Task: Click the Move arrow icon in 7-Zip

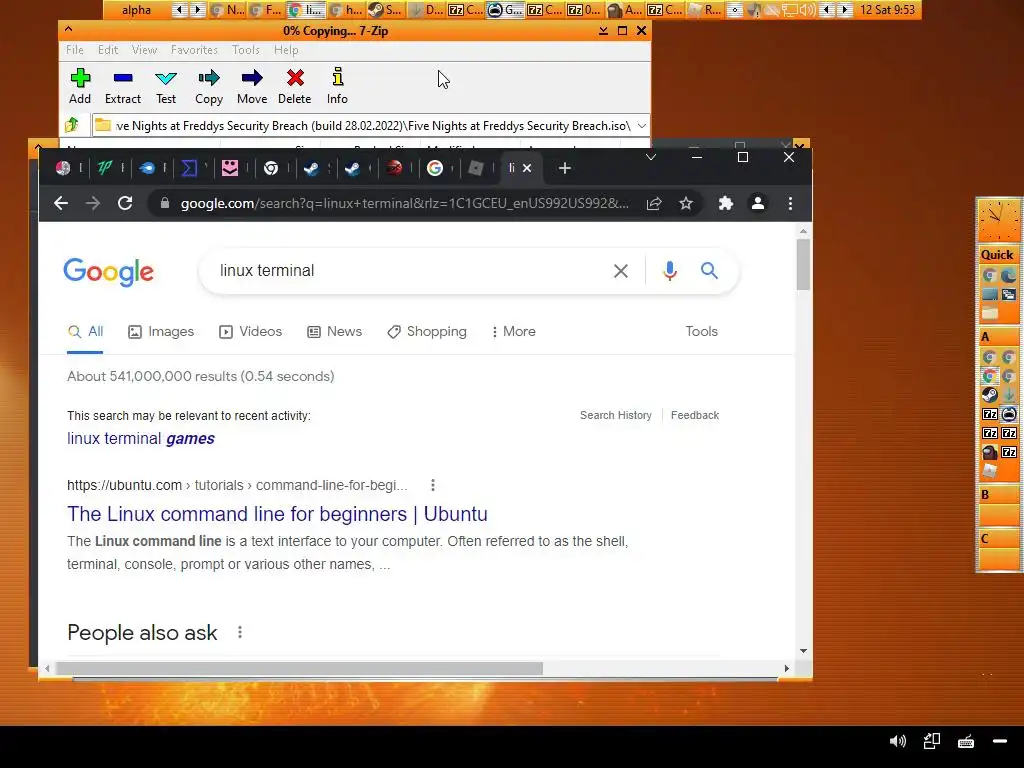Action: [x=252, y=86]
